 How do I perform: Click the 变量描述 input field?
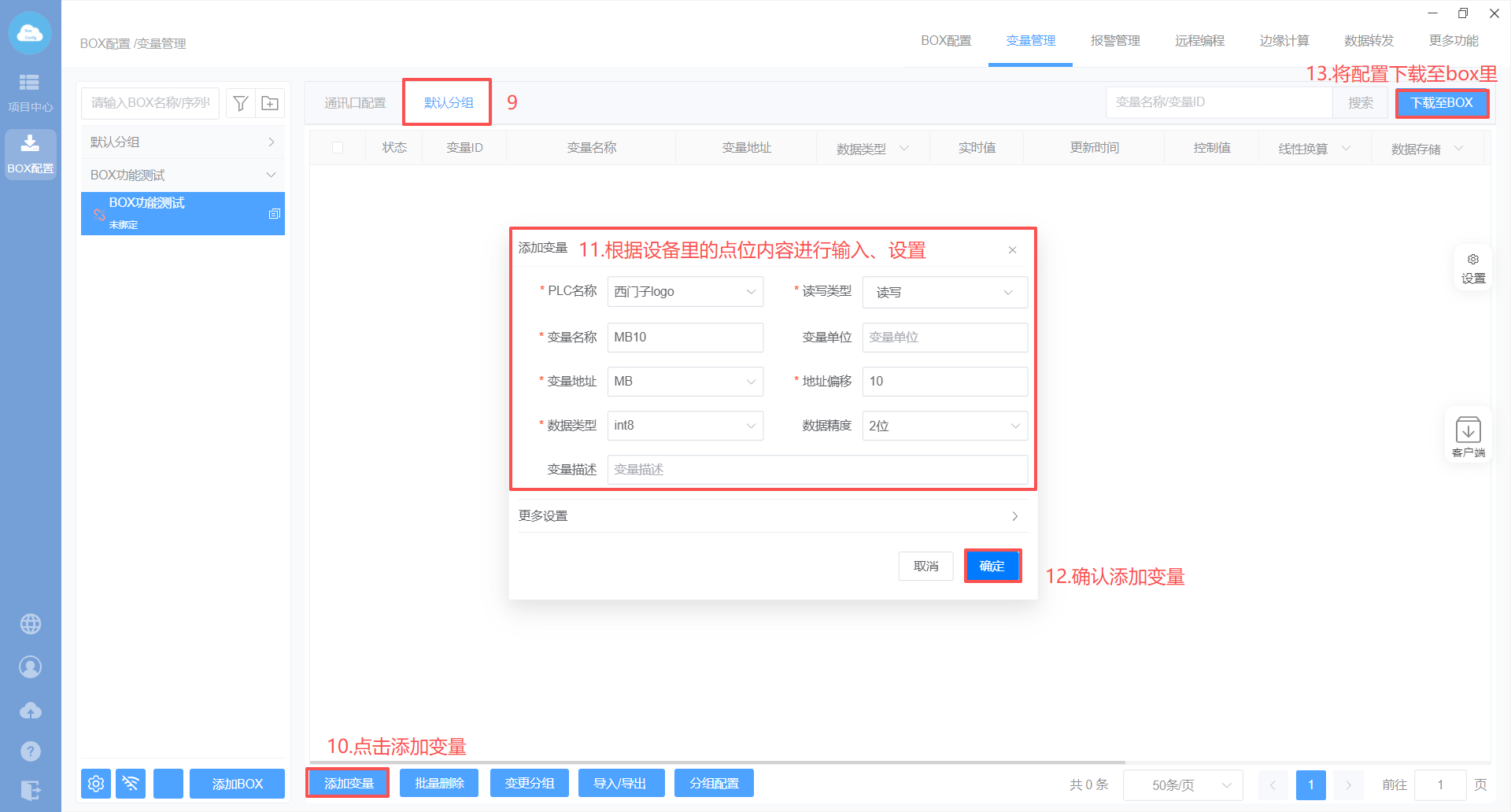point(816,470)
